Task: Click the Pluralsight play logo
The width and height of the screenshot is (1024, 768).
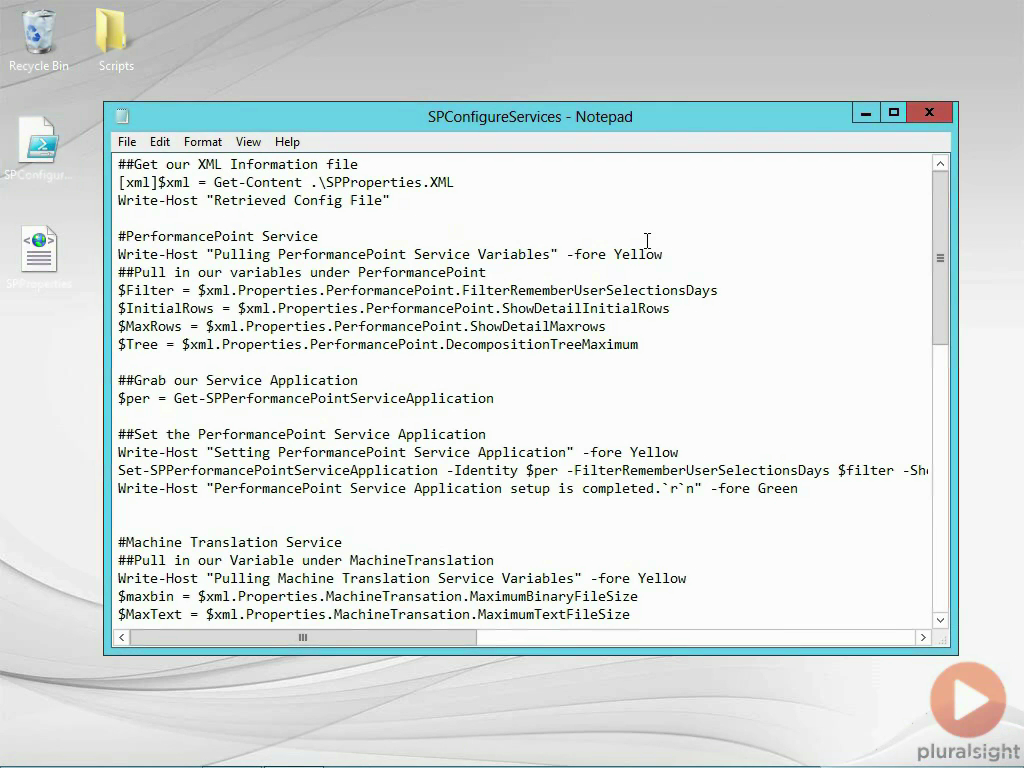Action: tap(967, 700)
